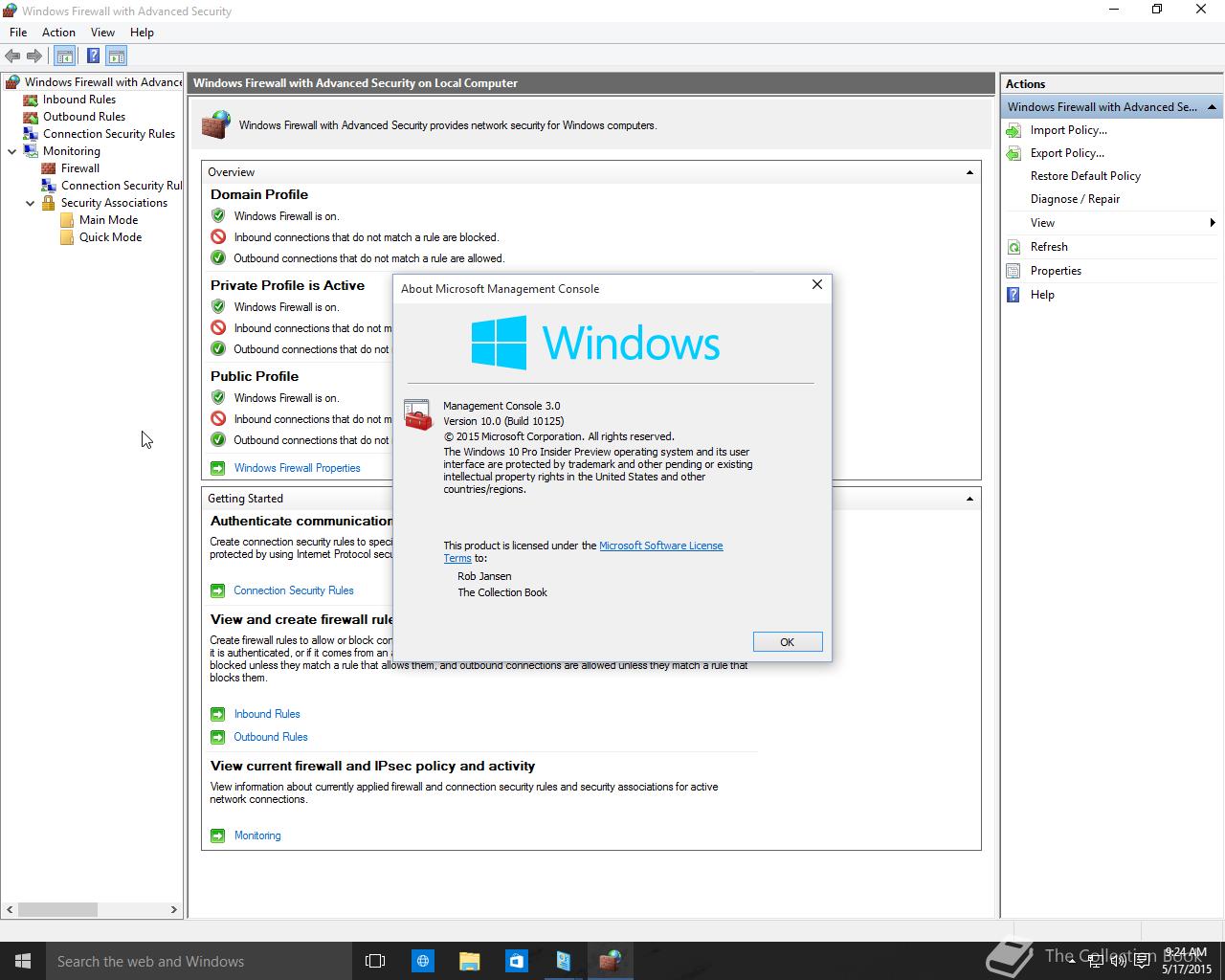Click the red blocked icon under Domain Profile
The height and width of the screenshot is (980, 1225).
218,237
